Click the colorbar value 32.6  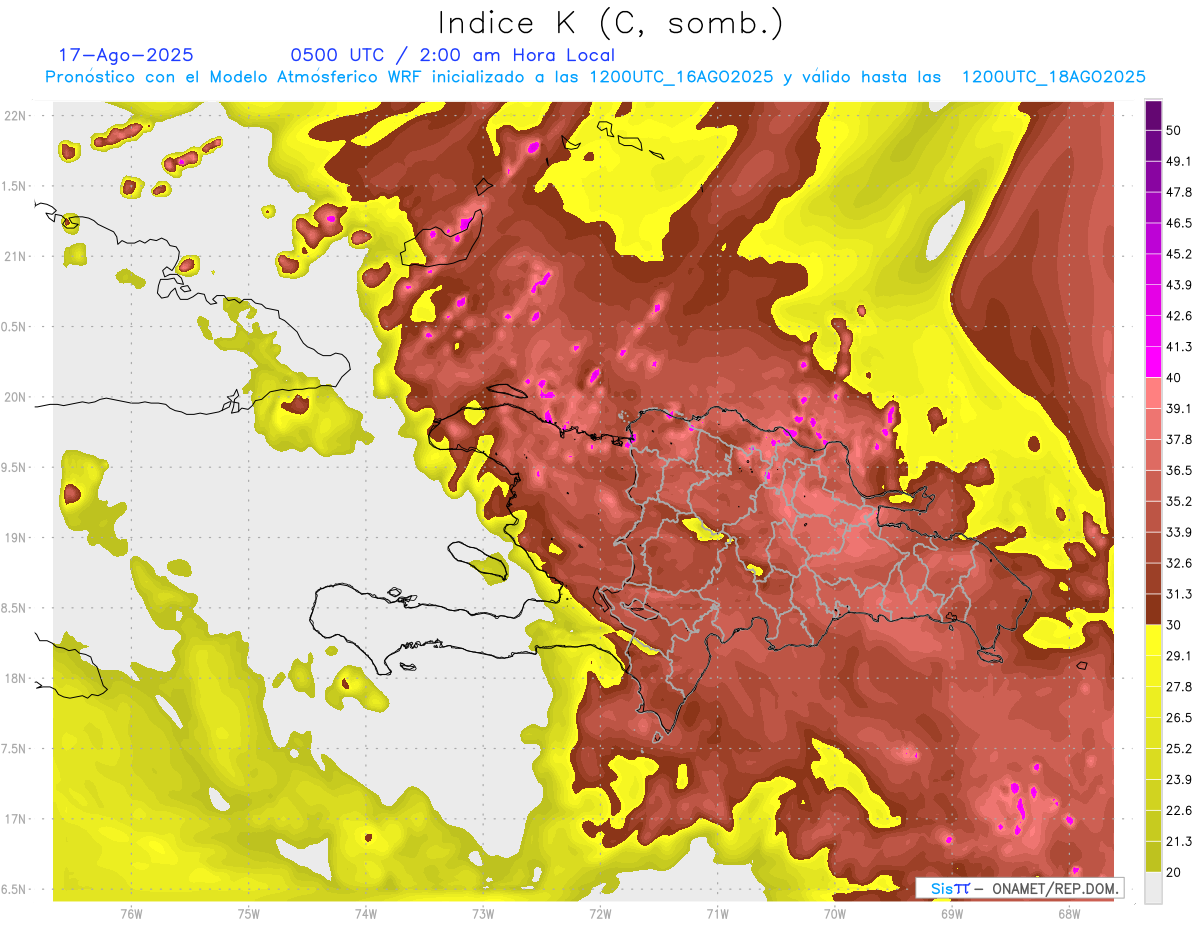(1179, 563)
